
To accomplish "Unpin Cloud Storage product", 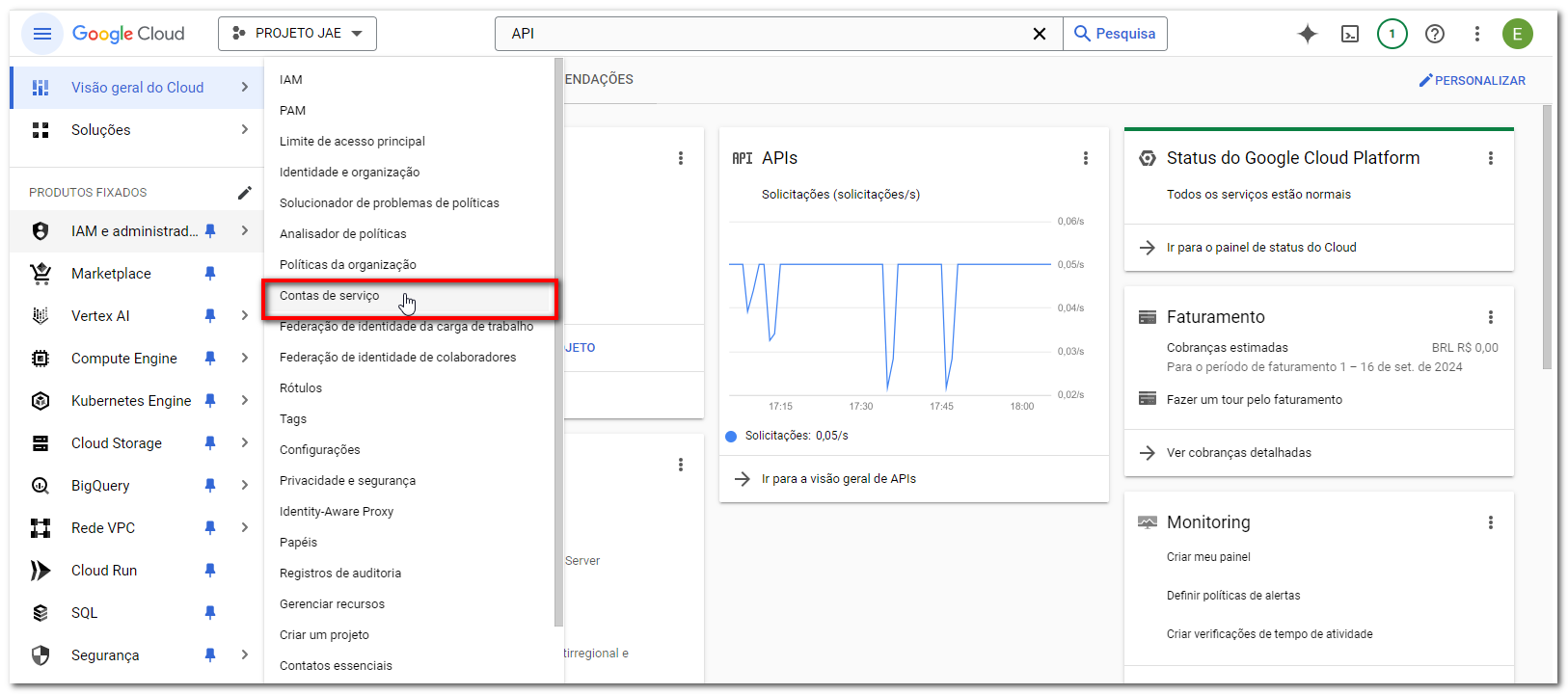I will pyautogui.click(x=210, y=443).
